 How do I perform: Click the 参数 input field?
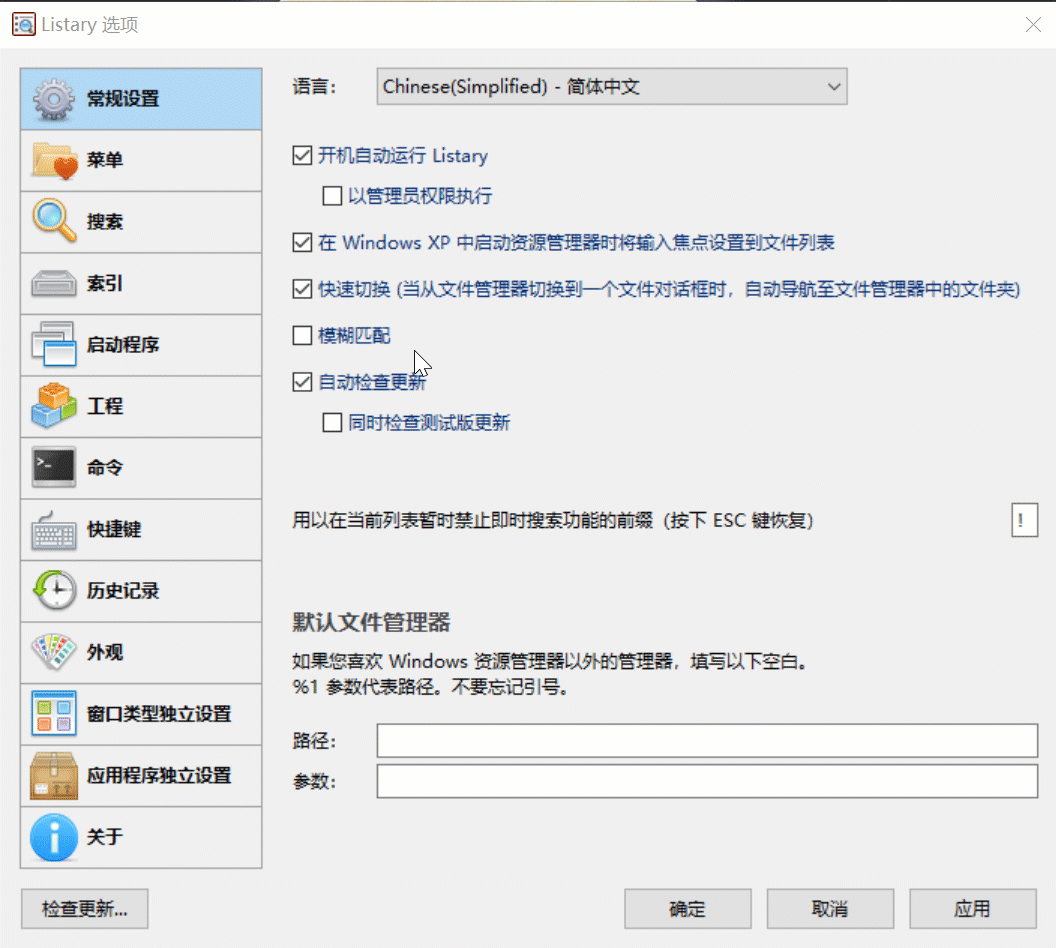click(x=707, y=781)
